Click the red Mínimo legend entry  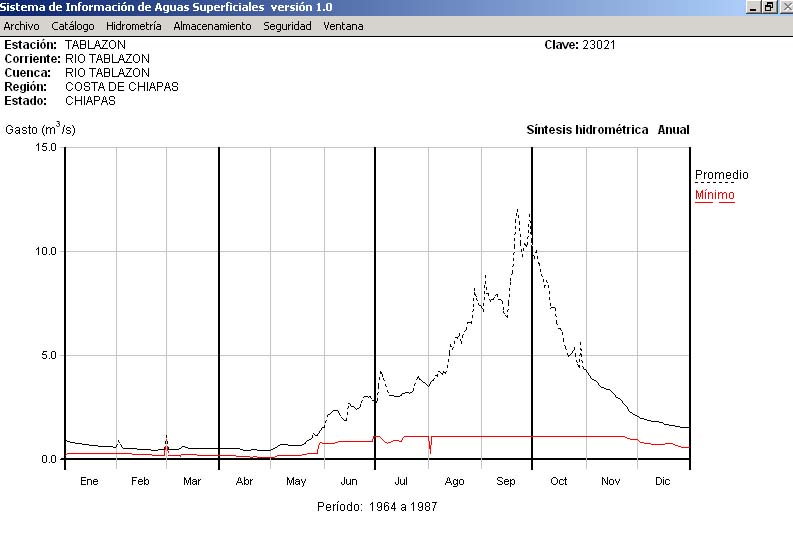[x=714, y=195]
